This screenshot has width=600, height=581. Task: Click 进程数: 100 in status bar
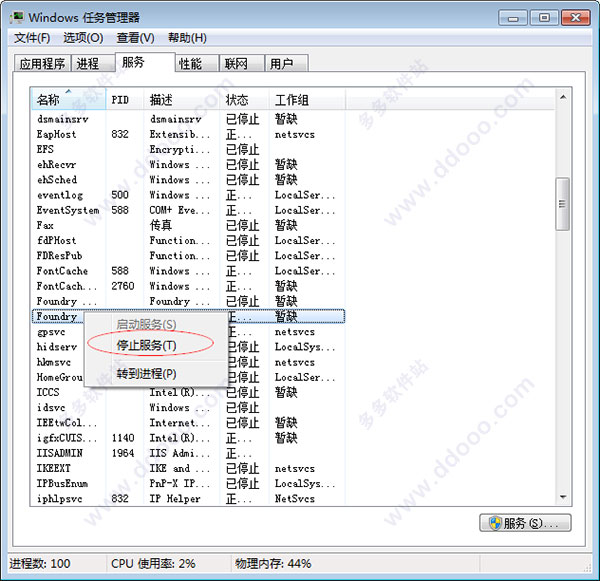click(x=40, y=563)
